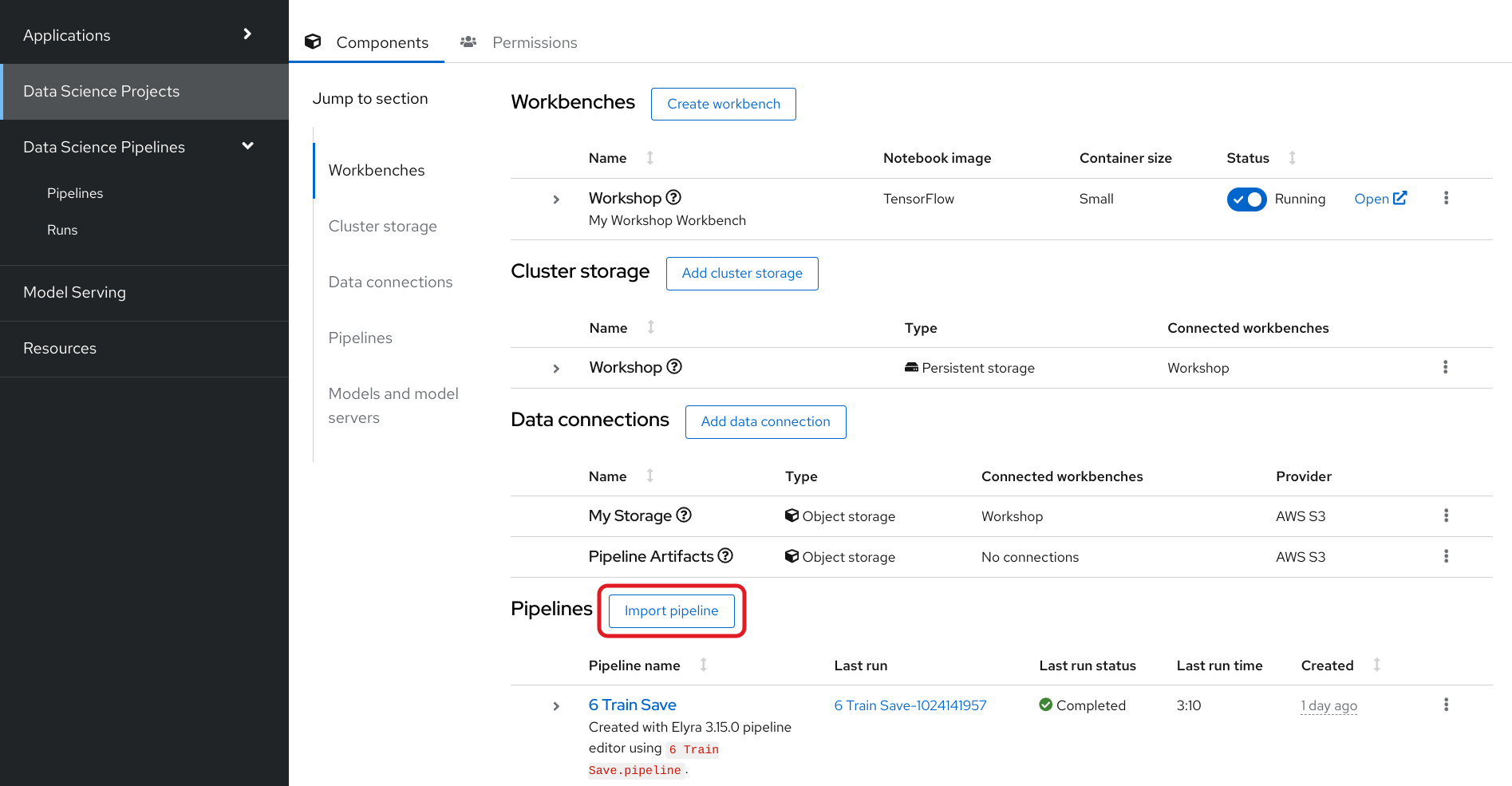This screenshot has height=786, width=1512.
Task: Open kebab menu for Pipeline Artifacts row
Action: [x=1446, y=556]
